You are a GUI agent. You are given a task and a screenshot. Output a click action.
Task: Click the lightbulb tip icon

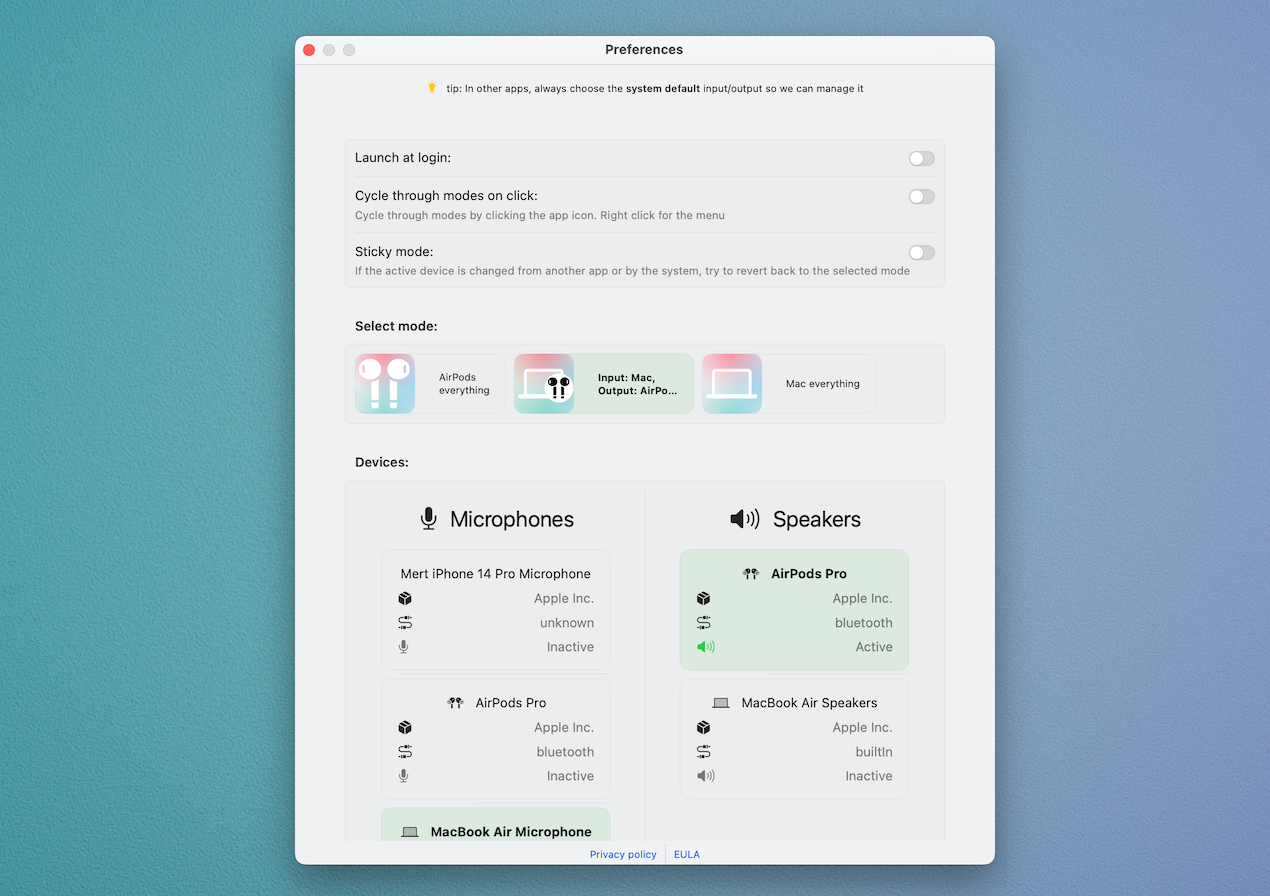pos(432,88)
